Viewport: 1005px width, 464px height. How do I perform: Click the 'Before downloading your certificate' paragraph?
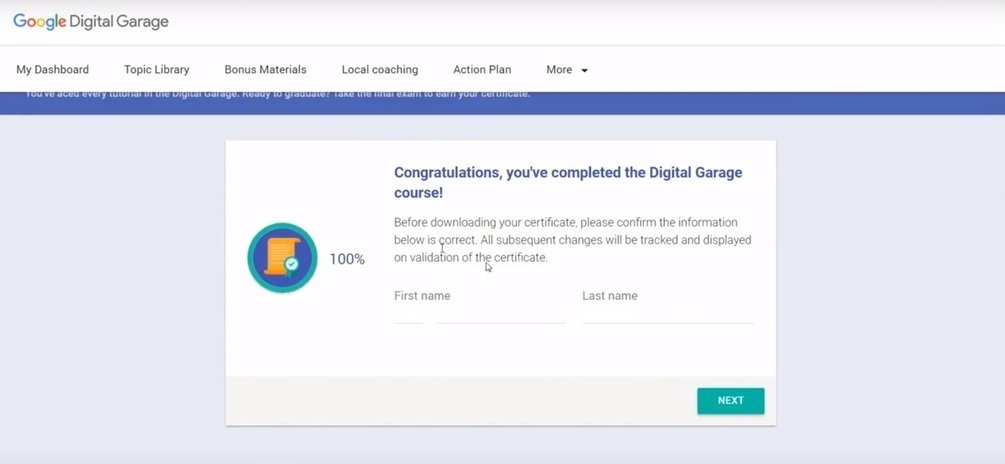(572, 240)
